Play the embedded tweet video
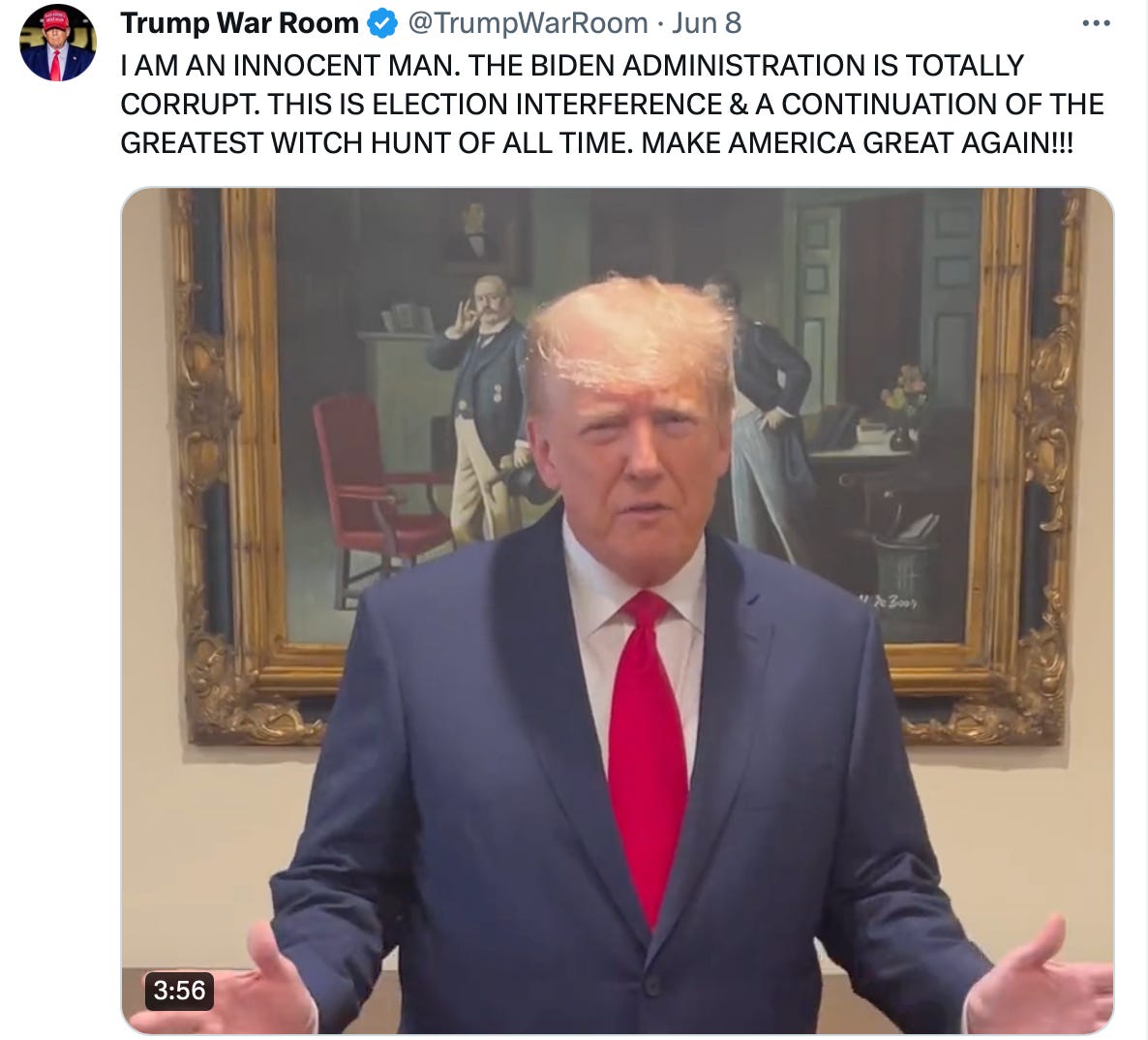Screen dimensions: 1148x1040 [618, 611]
